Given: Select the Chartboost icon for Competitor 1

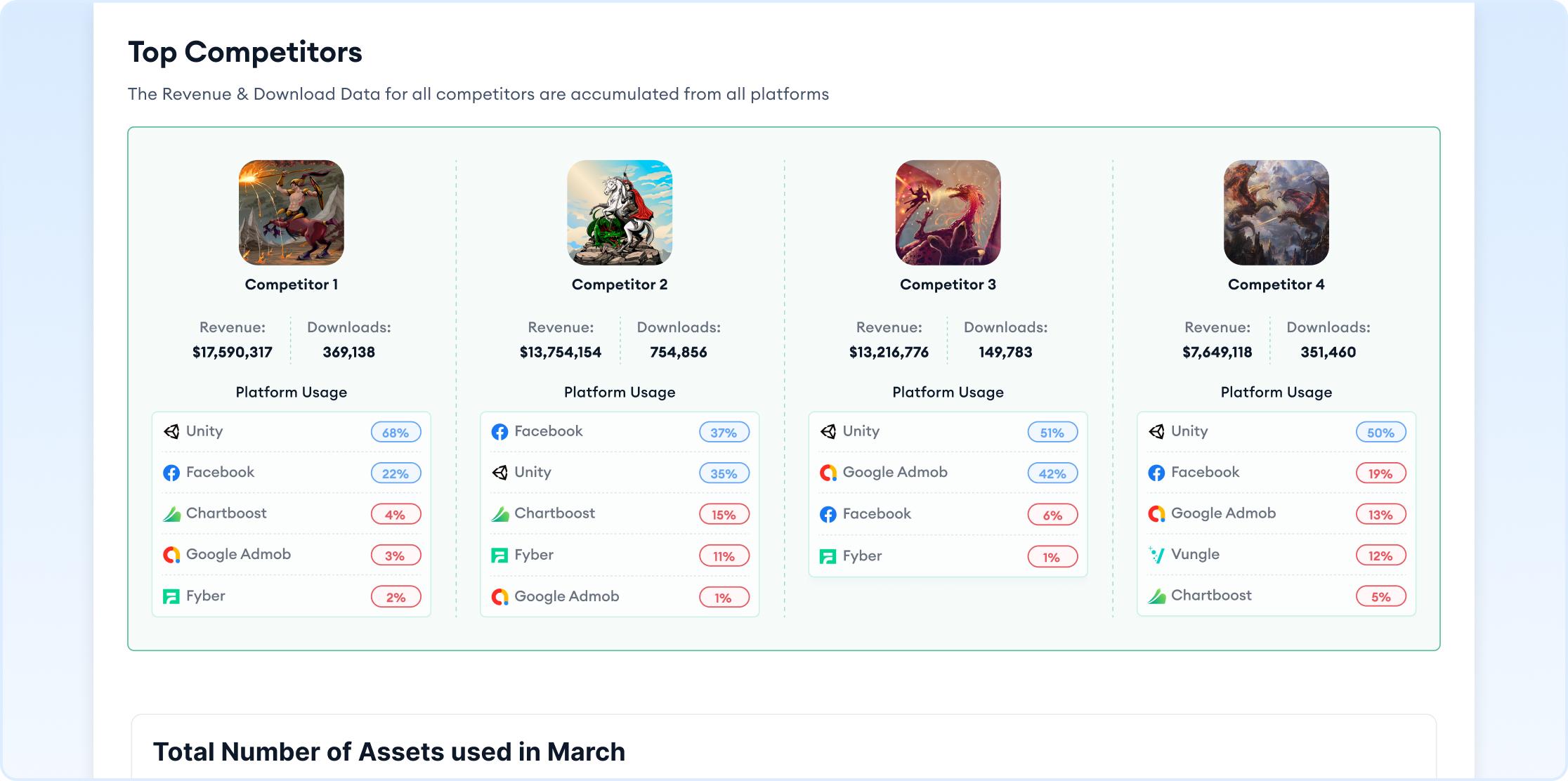Looking at the screenshot, I should click(x=173, y=513).
